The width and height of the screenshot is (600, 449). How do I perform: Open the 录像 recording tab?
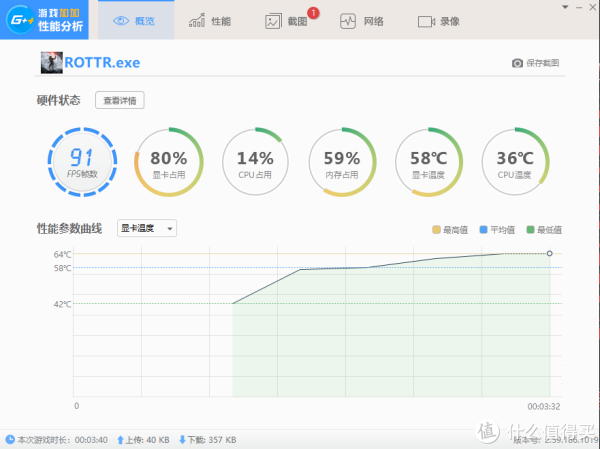pyautogui.click(x=439, y=21)
